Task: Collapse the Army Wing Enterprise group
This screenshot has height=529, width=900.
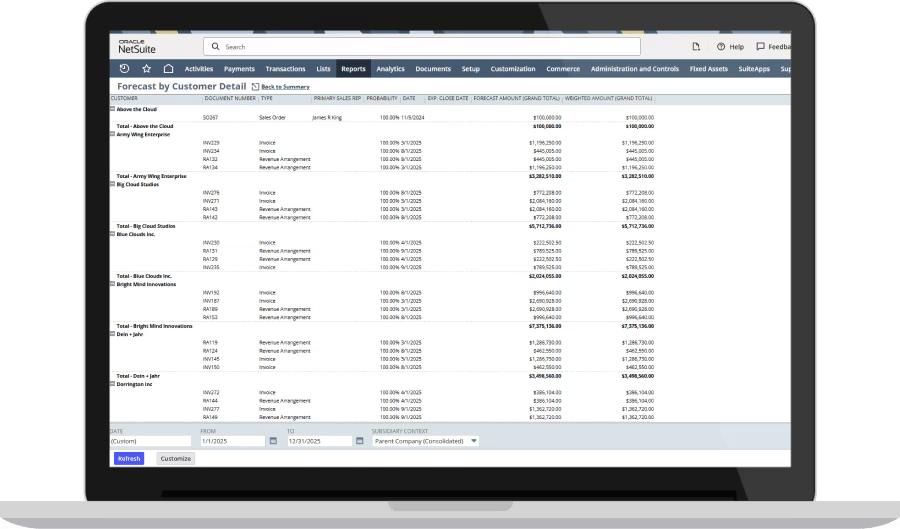Action: tap(112, 134)
